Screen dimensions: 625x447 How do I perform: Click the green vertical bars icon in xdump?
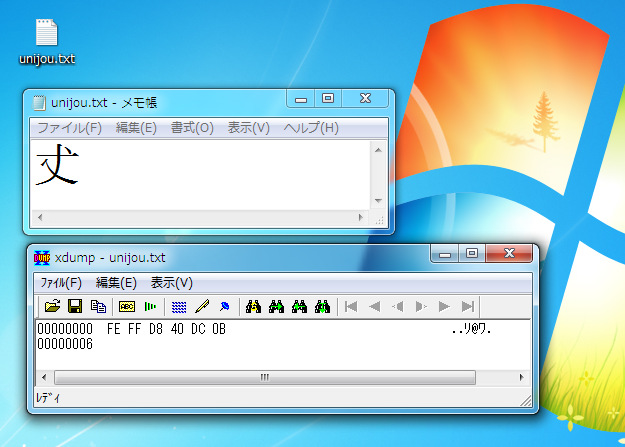(x=150, y=306)
